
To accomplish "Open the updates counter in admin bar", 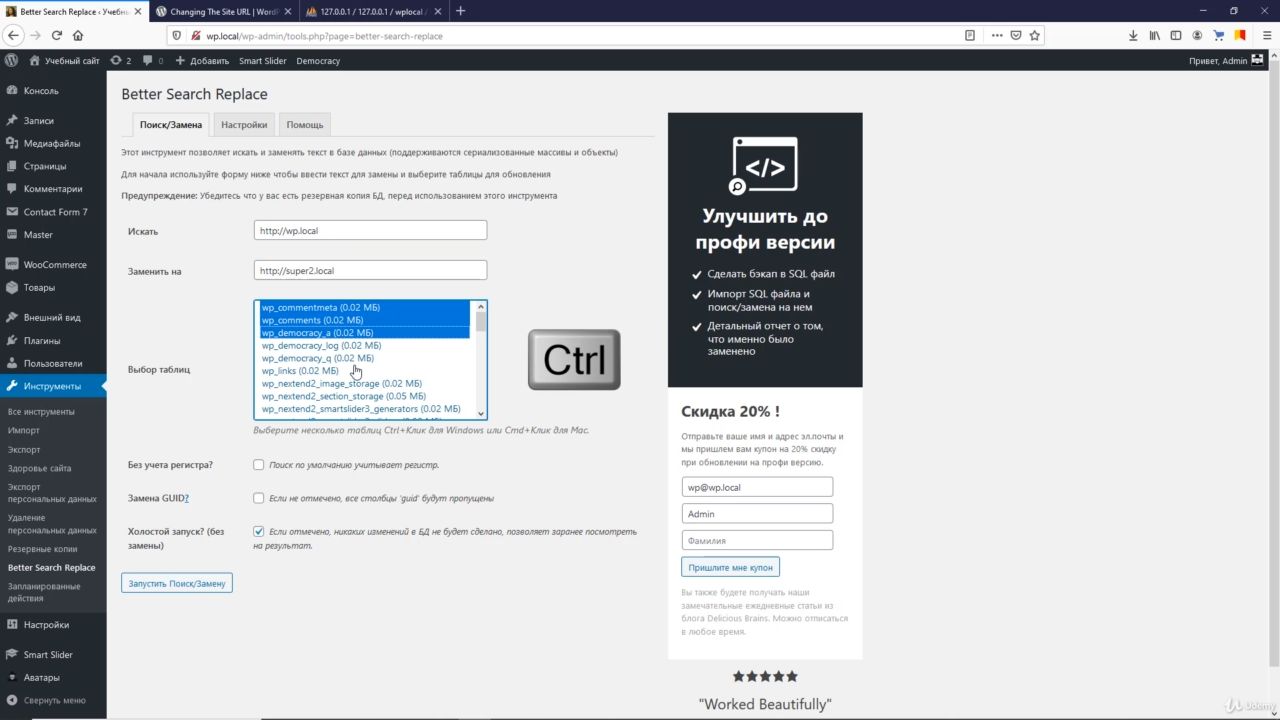I will [x=121, y=61].
